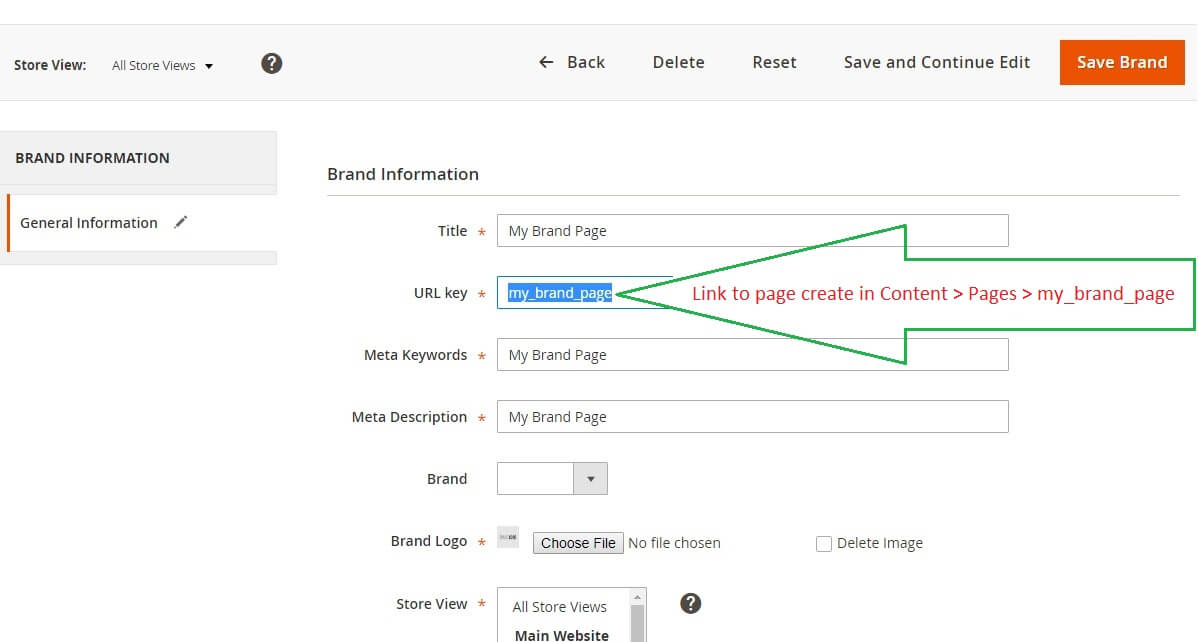Click the Meta Description input box
The image size is (1198, 642).
point(752,417)
